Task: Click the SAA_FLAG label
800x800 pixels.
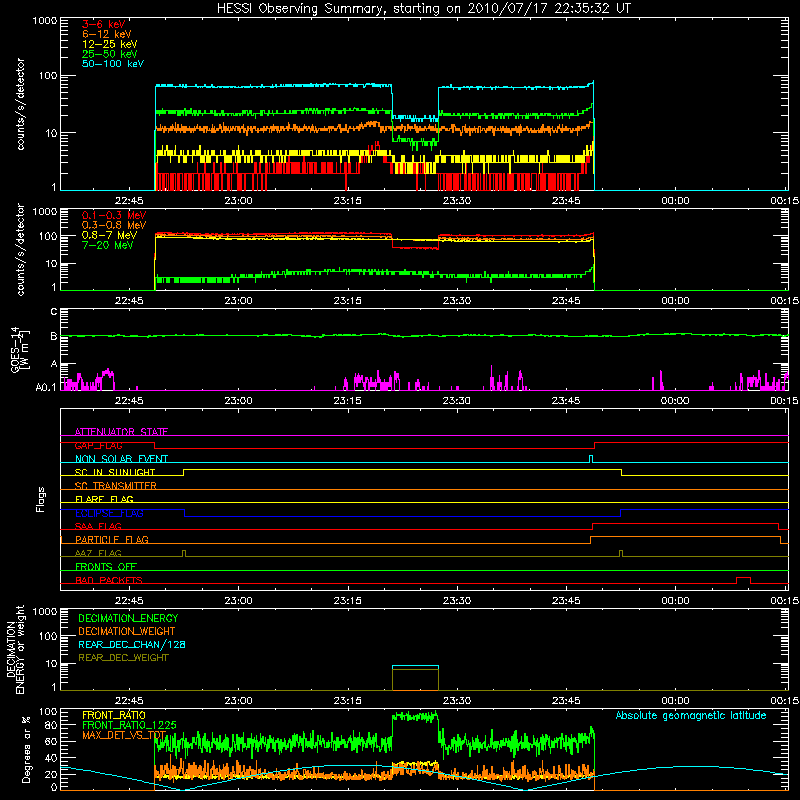Action: pyautogui.click(x=98, y=526)
